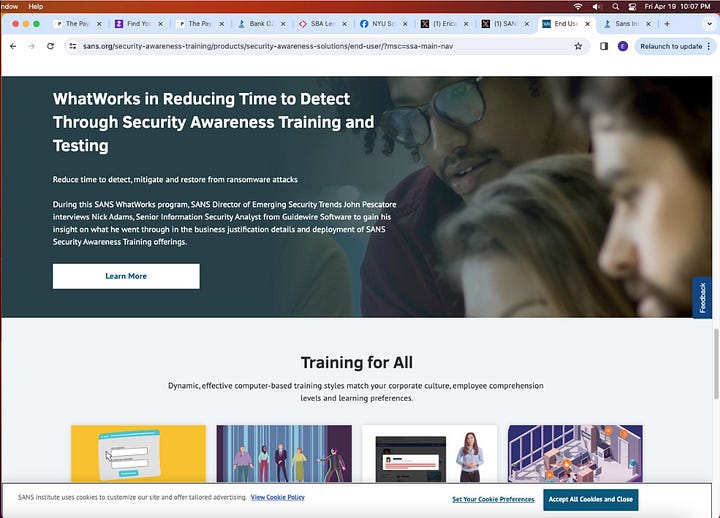Open site information icon in address bar

(x=73, y=46)
